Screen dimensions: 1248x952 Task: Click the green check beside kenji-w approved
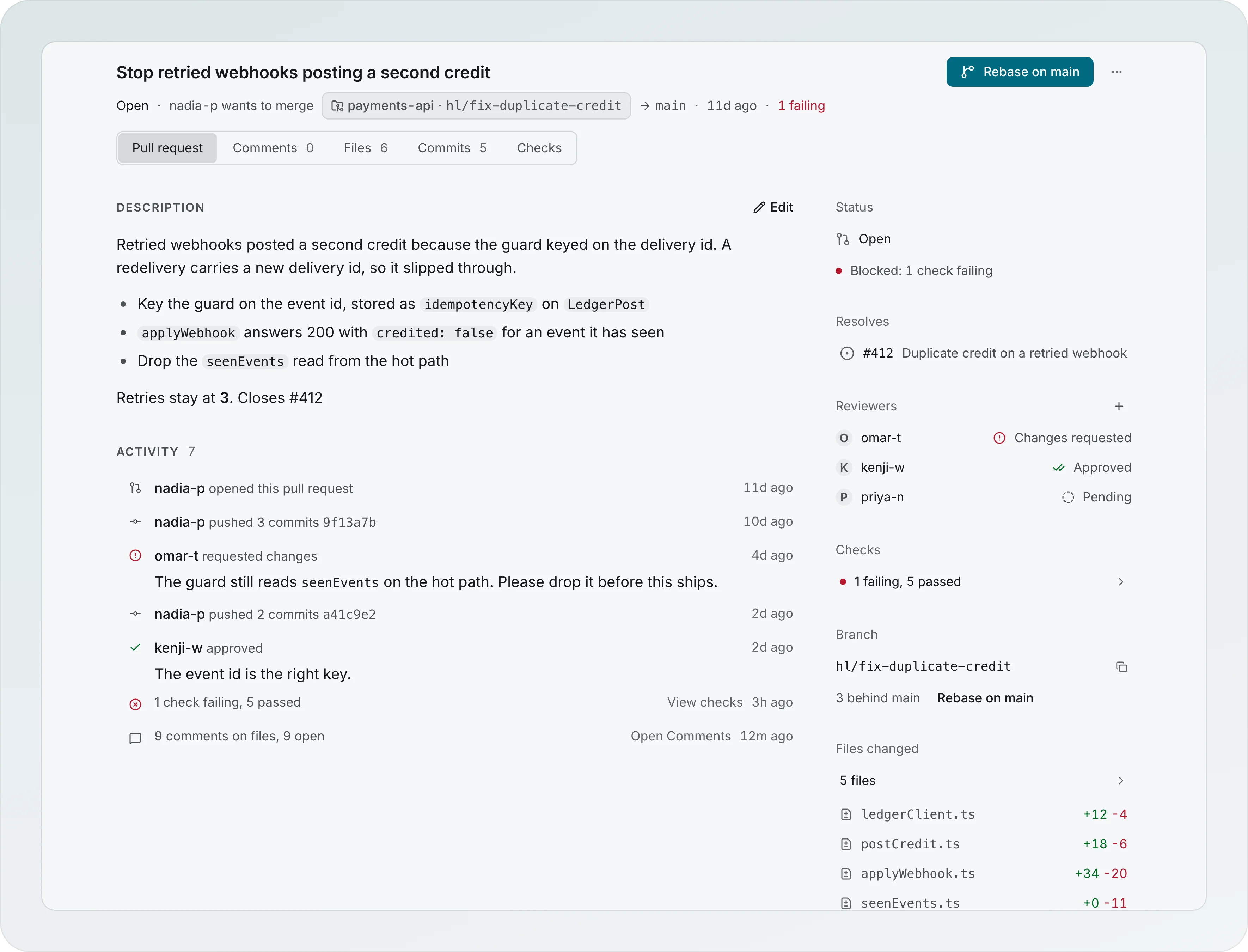click(x=135, y=648)
